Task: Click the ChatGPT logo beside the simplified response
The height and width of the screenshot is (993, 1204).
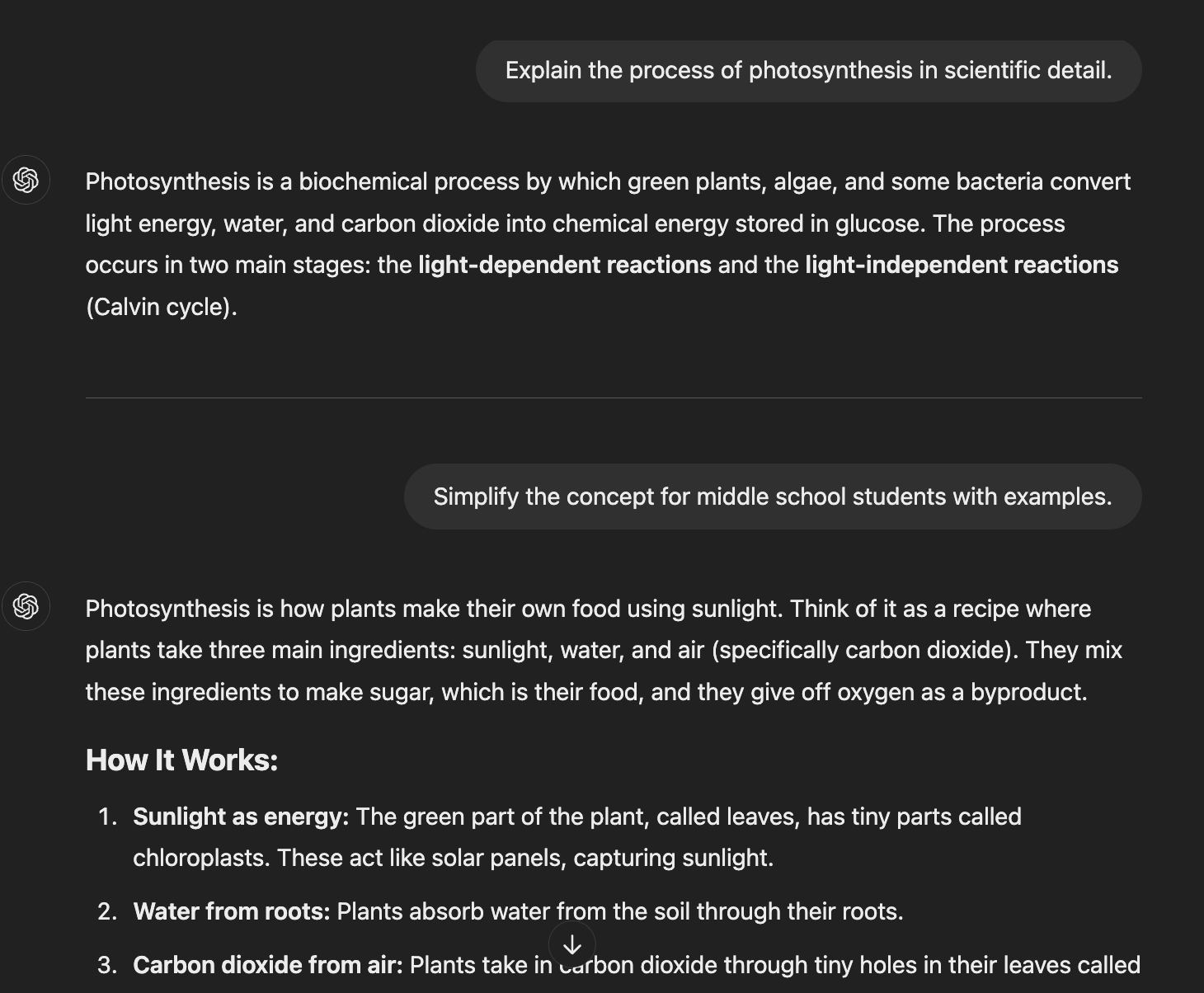Action: (26, 606)
